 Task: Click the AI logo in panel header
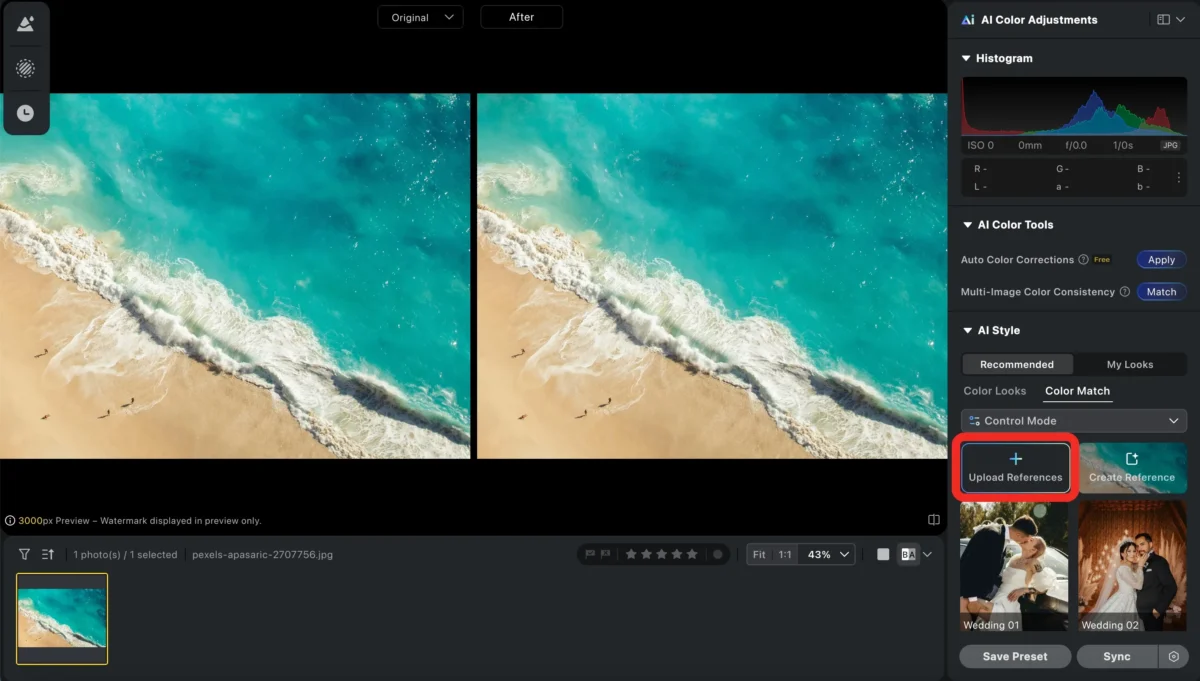tap(968, 19)
